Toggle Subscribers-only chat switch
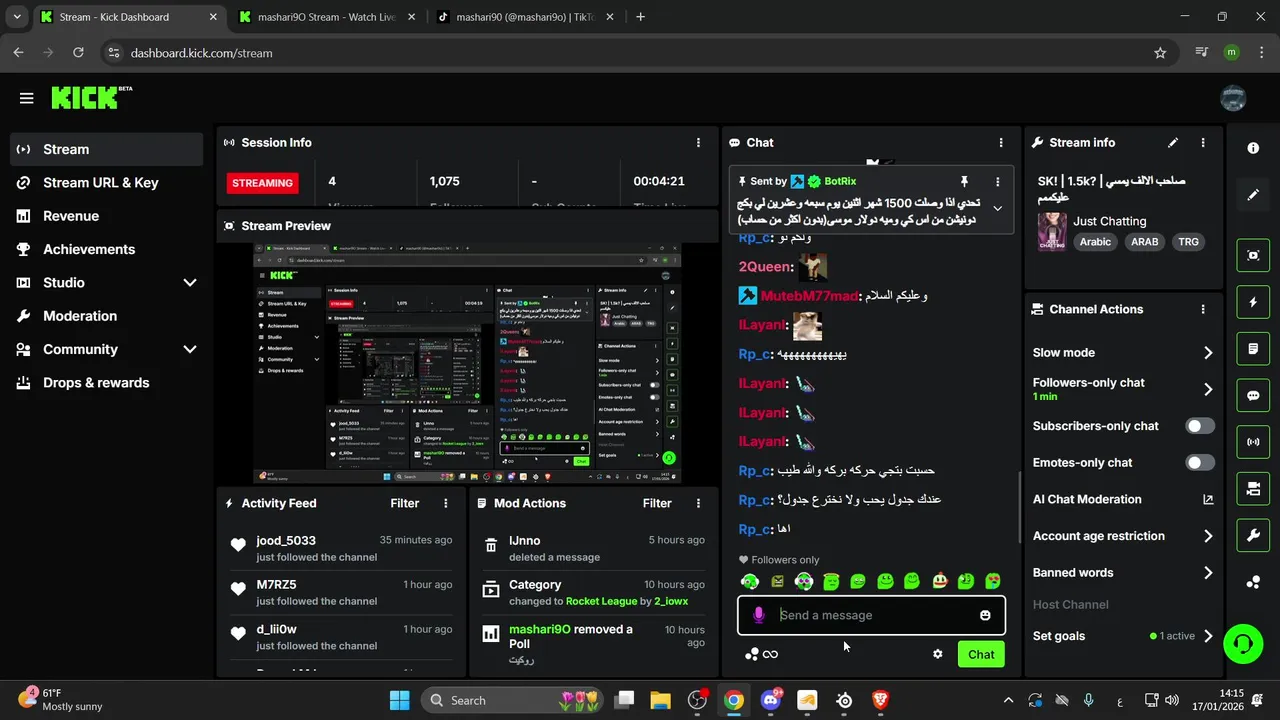 (x=1200, y=426)
